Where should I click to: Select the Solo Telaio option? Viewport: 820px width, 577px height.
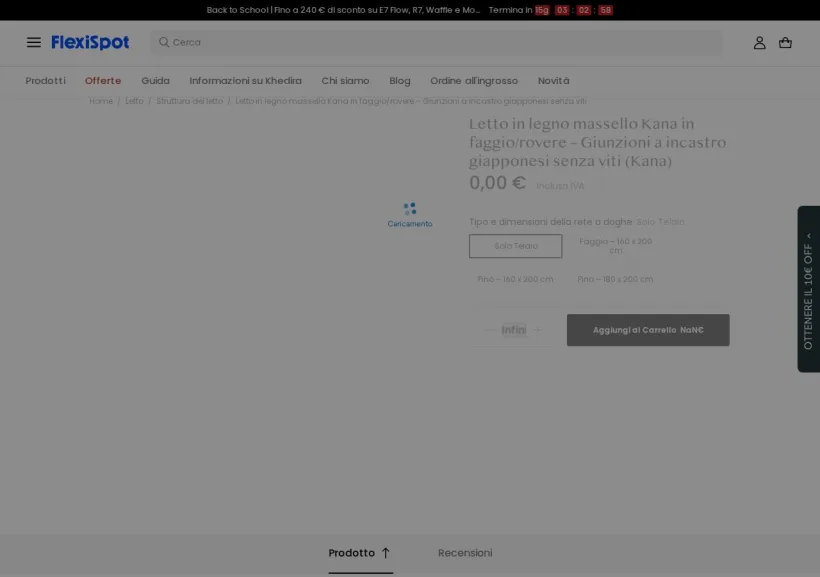515,246
